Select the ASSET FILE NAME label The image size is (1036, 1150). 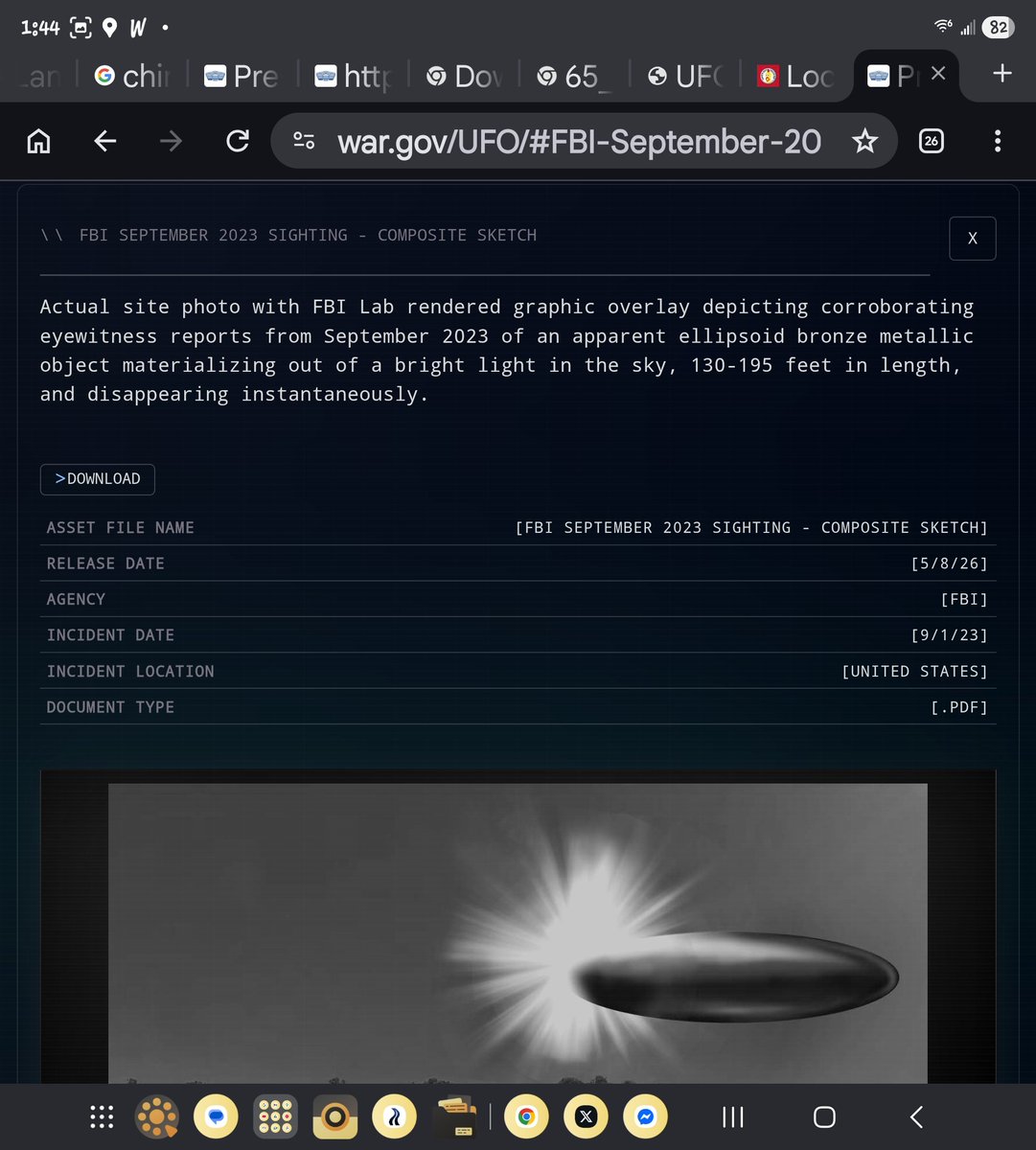(121, 528)
